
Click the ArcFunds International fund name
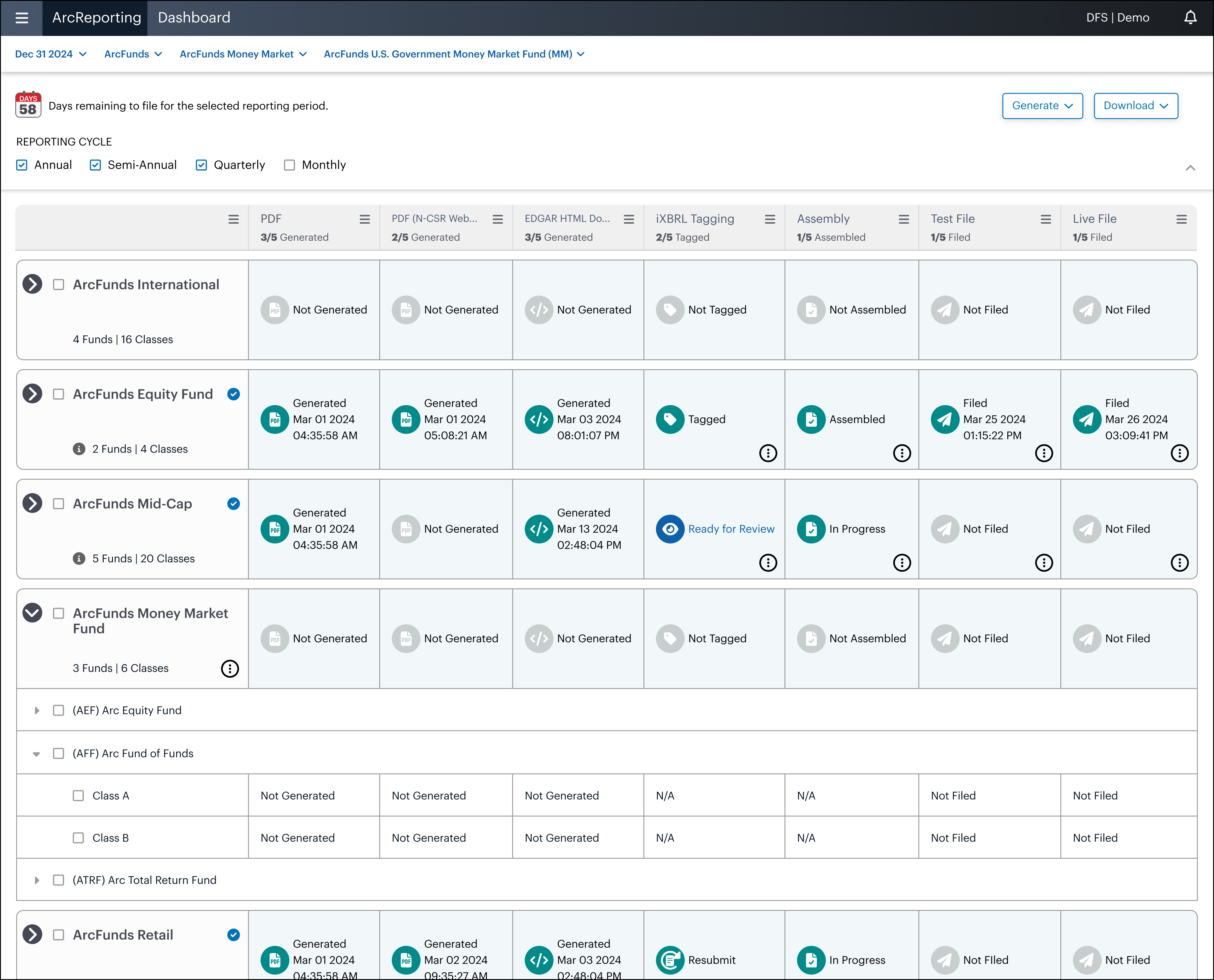point(146,285)
